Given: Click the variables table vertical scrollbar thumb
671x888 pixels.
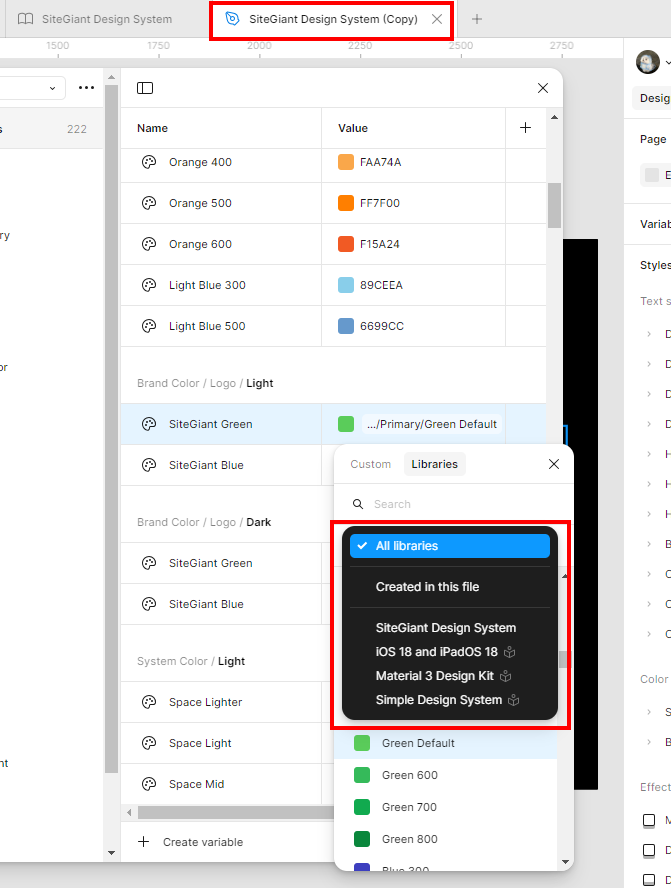Looking at the screenshot, I should 554,205.
